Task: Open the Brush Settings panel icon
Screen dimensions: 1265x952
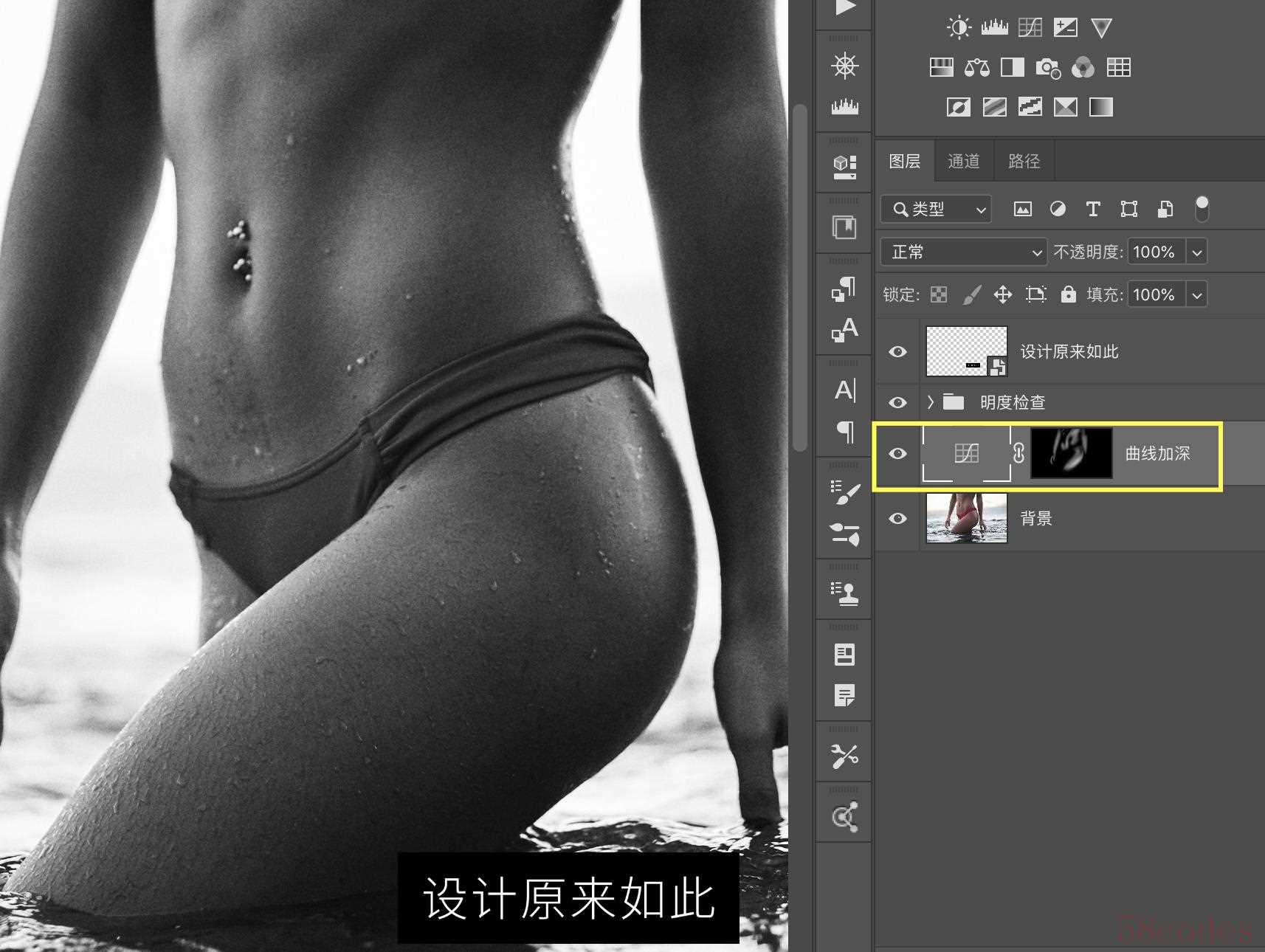Action: [845, 492]
